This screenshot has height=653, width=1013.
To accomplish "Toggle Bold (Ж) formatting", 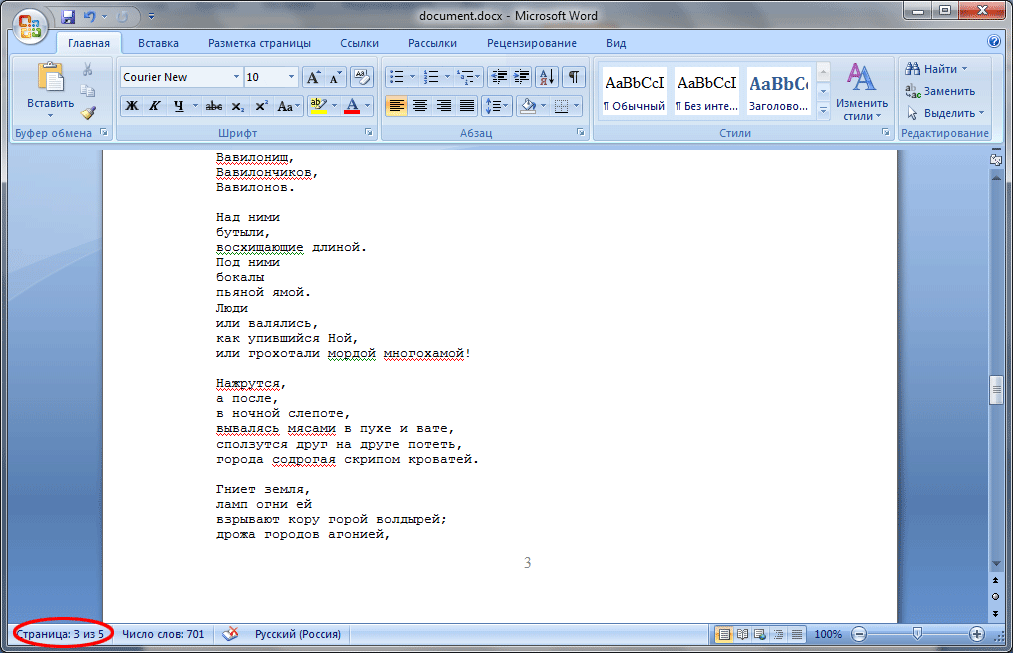I will (131, 106).
